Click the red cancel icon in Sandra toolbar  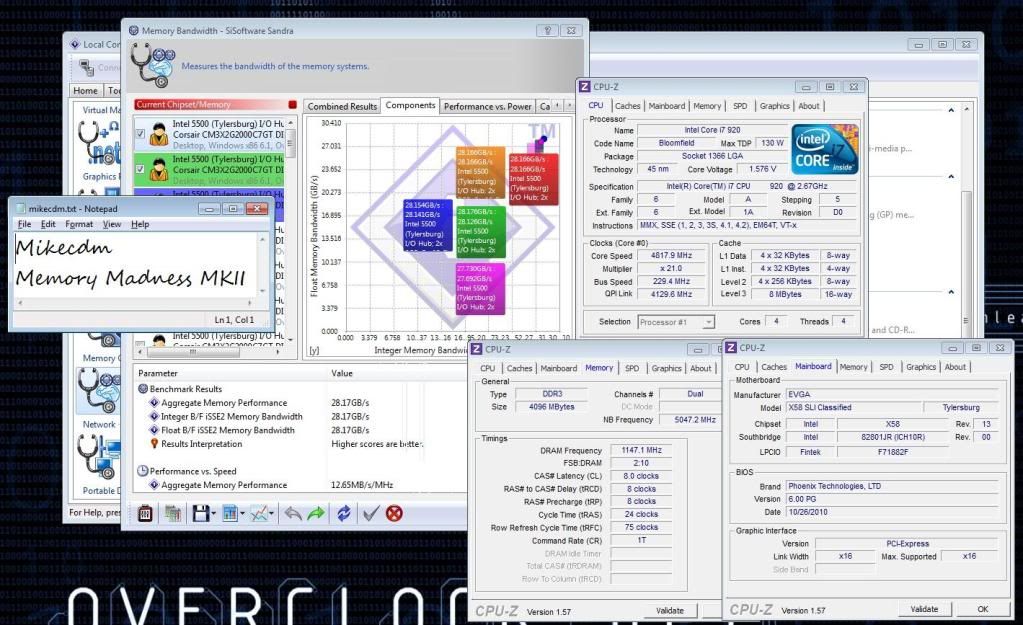pos(394,513)
